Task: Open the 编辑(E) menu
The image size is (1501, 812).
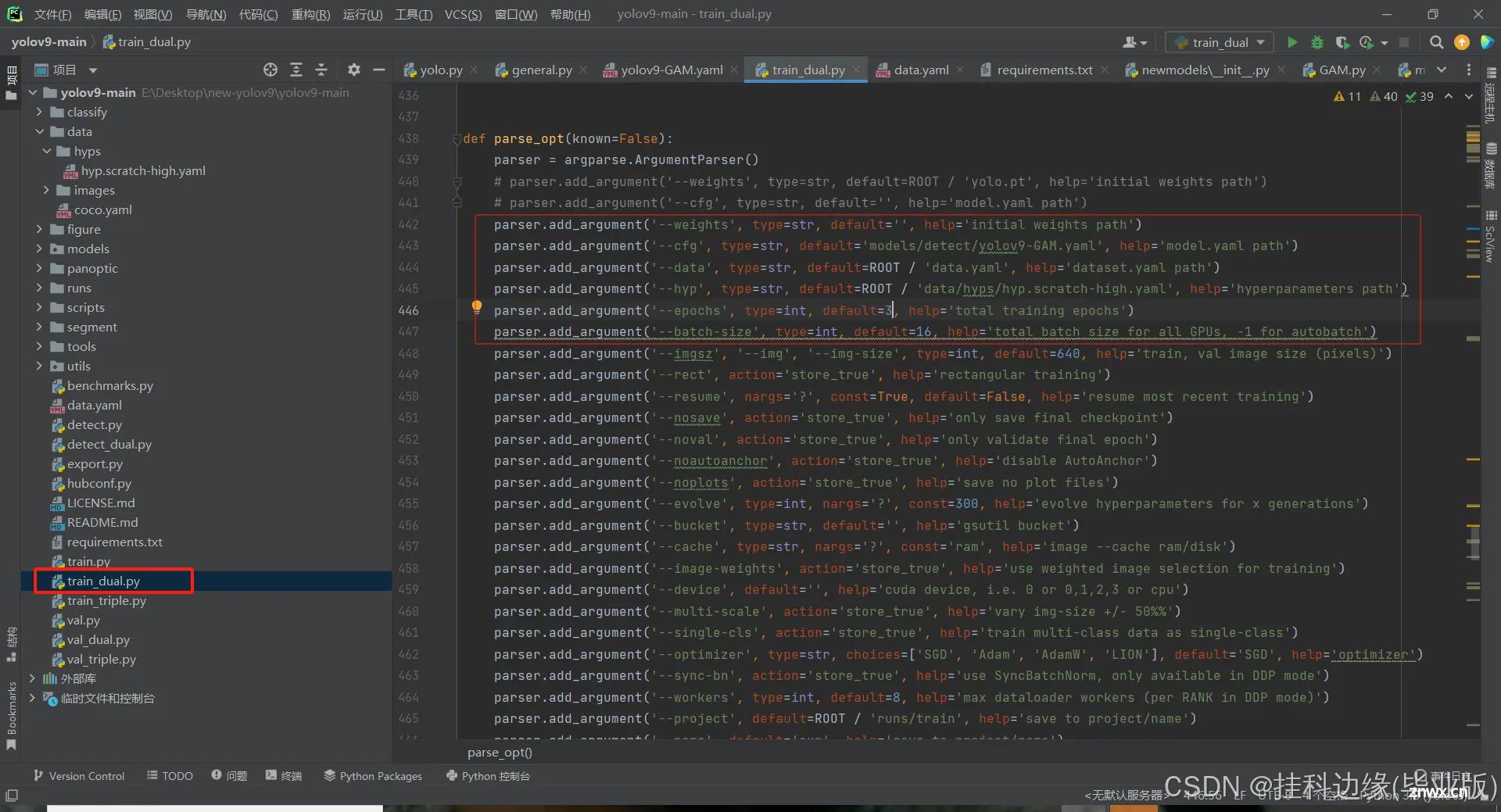Action: tap(102, 14)
